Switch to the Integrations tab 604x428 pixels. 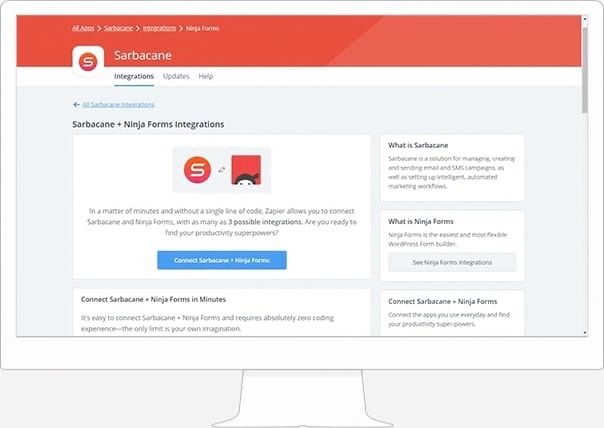134,76
